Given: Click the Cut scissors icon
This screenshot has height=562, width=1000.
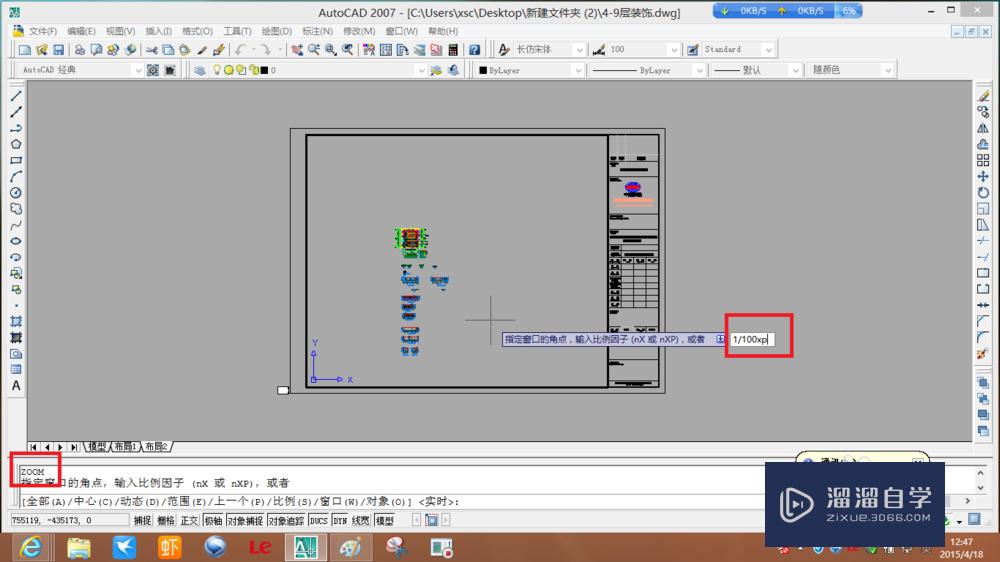Looking at the screenshot, I should [x=152, y=50].
